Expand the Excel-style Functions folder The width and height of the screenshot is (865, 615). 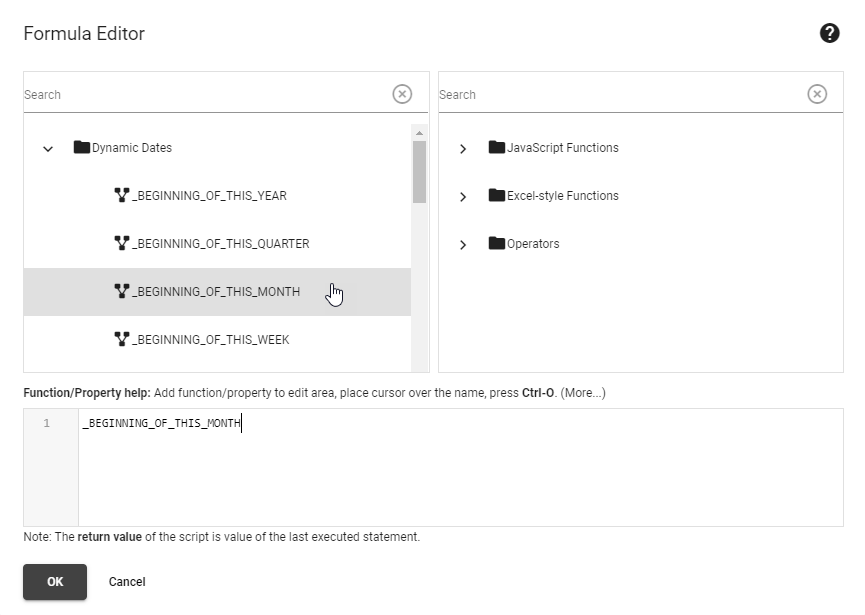[x=463, y=196]
